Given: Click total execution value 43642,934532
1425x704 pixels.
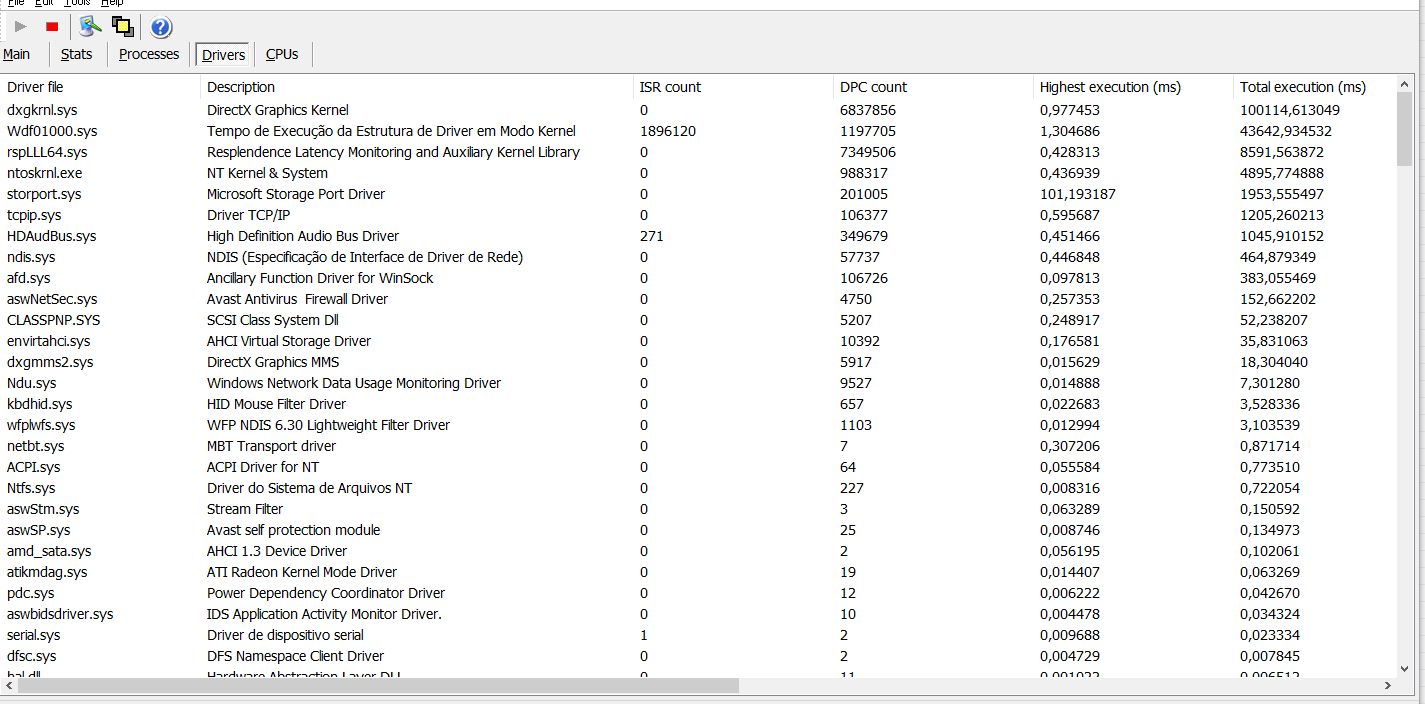Looking at the screenshot, I should pos(1286,131).
